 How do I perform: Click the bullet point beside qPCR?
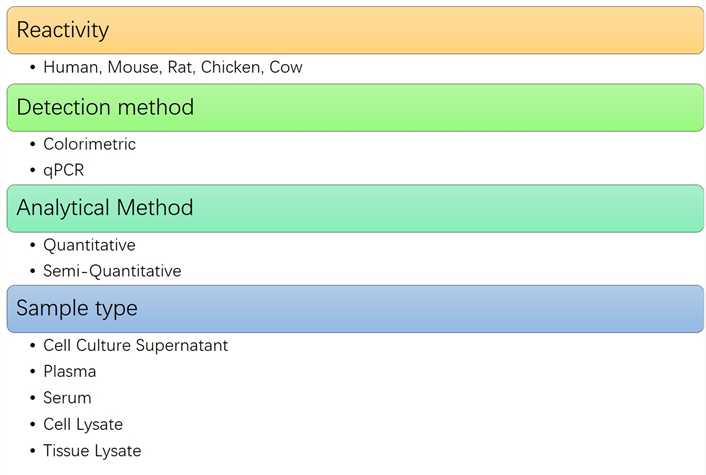pos(31,171)
